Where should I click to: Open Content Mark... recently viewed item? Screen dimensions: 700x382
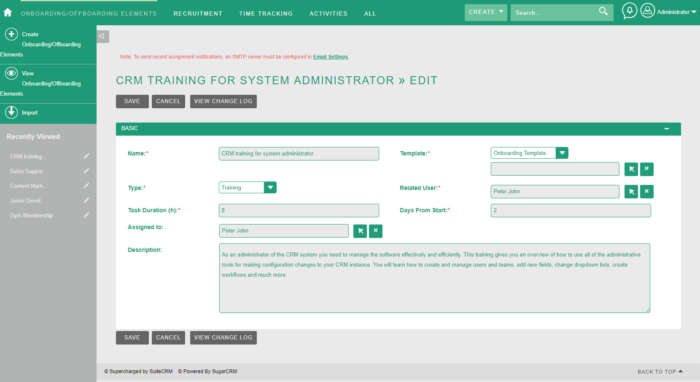(x=27, y=186)
